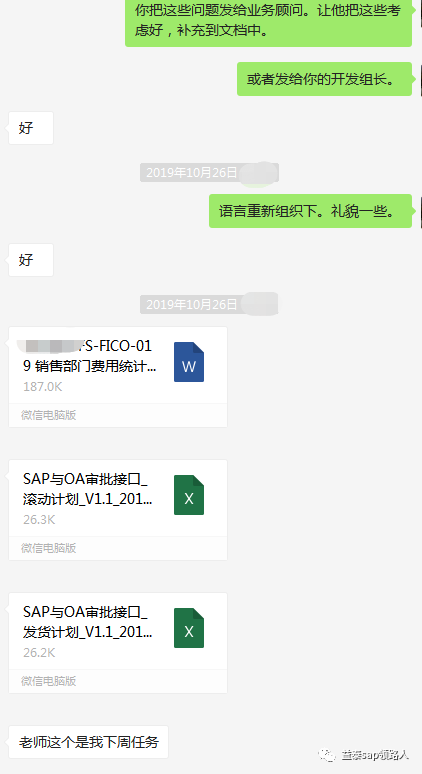
Task: Click the 26.3K file size text
Action: click(39, 520)
